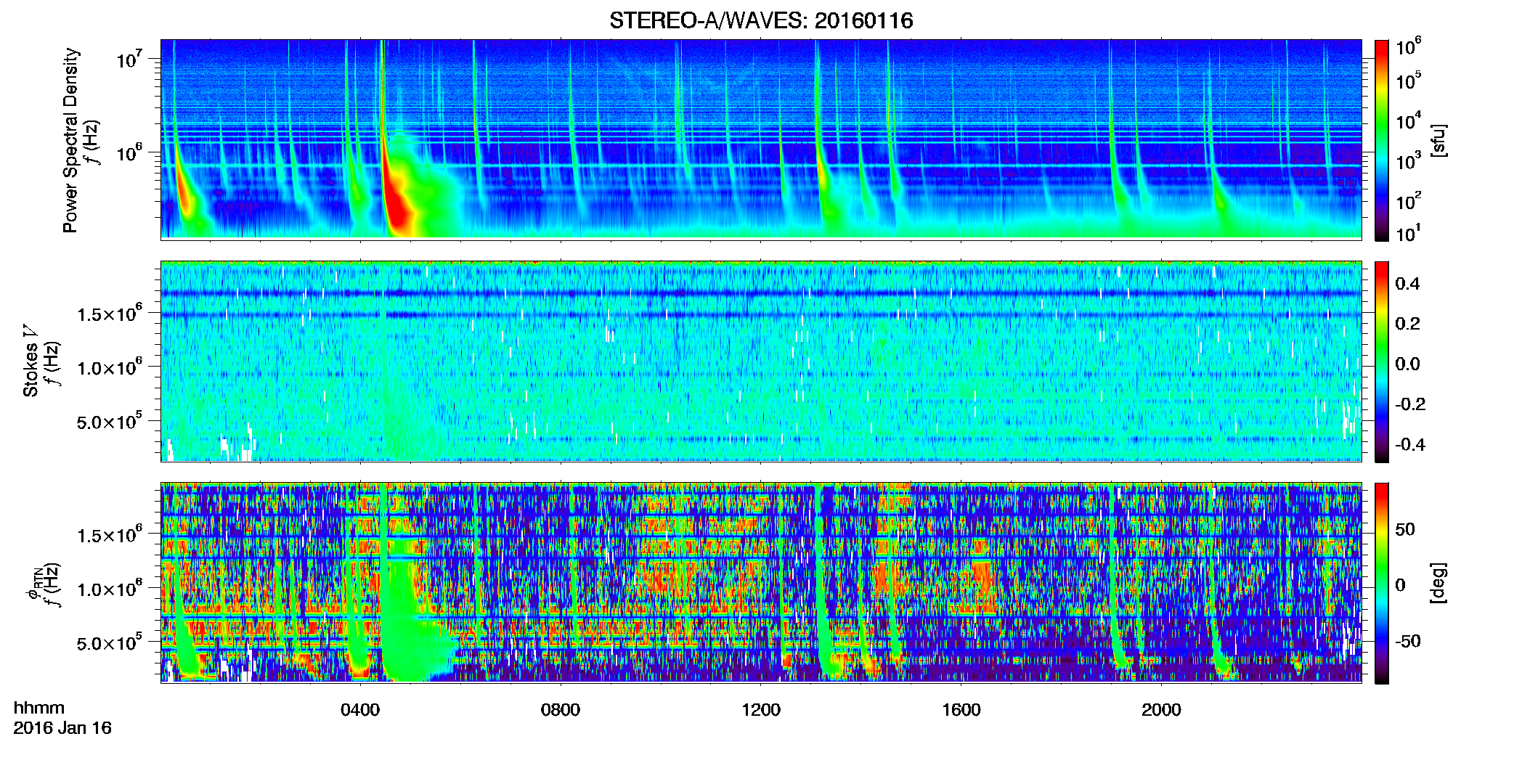Viewport: 1522px width, 784px height.
Task: Click the 0.4 label on Stokes colorbar
Action: pos(1407,284)
